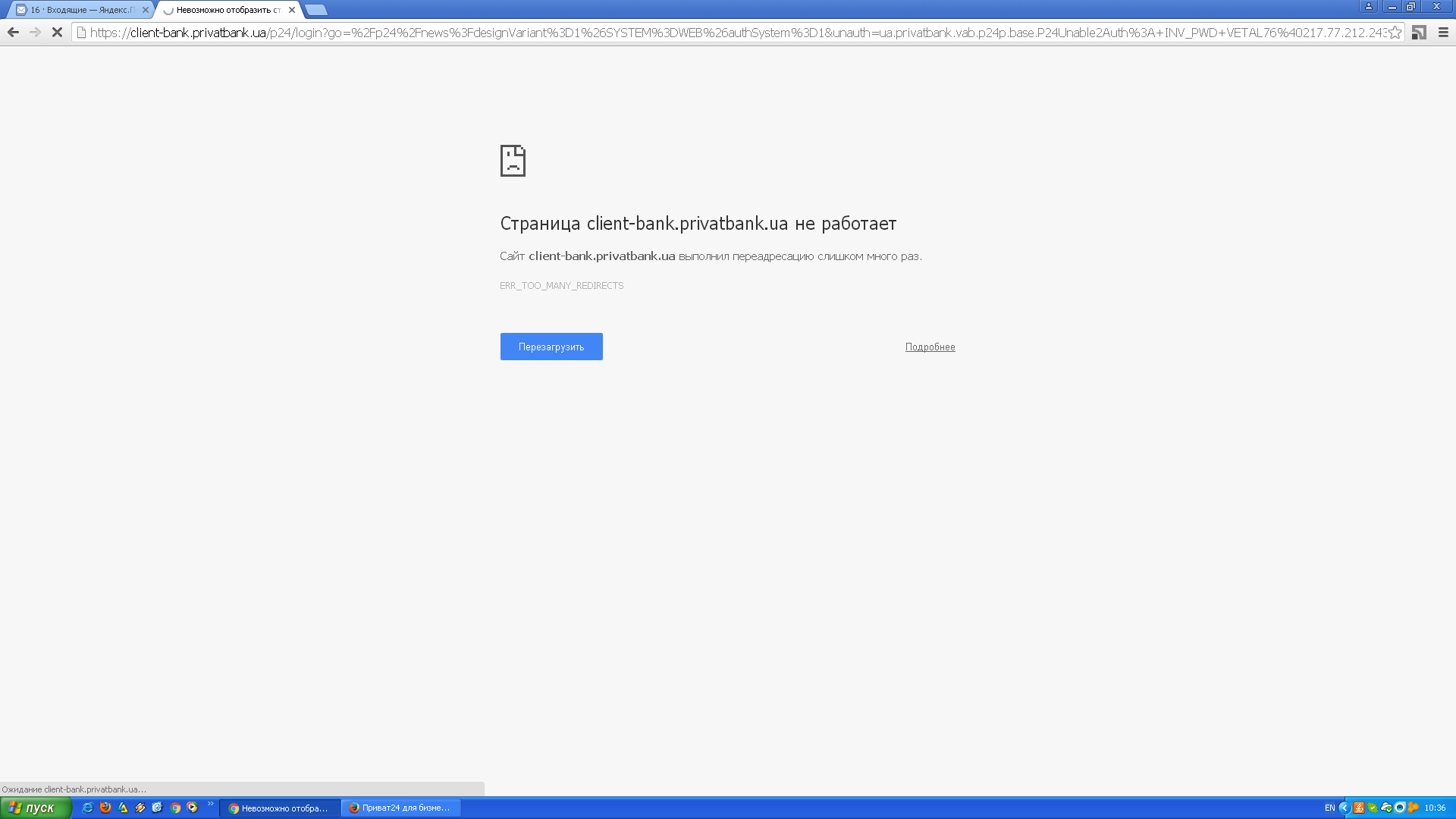The width and height of the screenshot is (1456, 819).
Task: Switch to the Yandex inbox tab
Action: point(80,10)
